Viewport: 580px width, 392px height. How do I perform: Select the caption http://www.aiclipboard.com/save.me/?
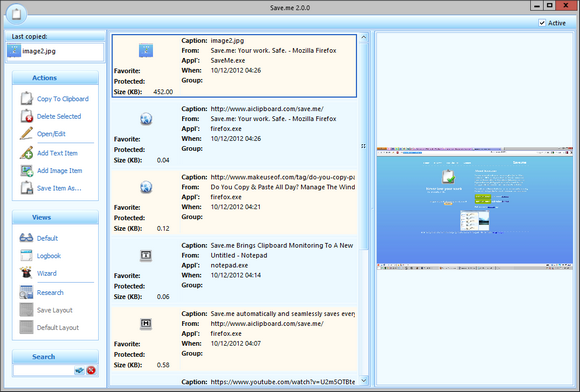coord(267,109)
